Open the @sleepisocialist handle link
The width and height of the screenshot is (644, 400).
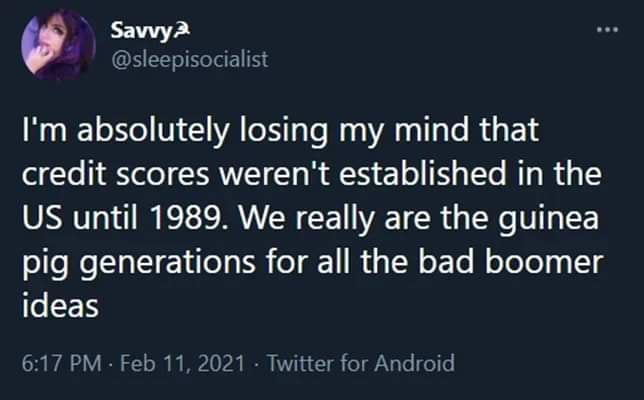(x=189, y=60)
